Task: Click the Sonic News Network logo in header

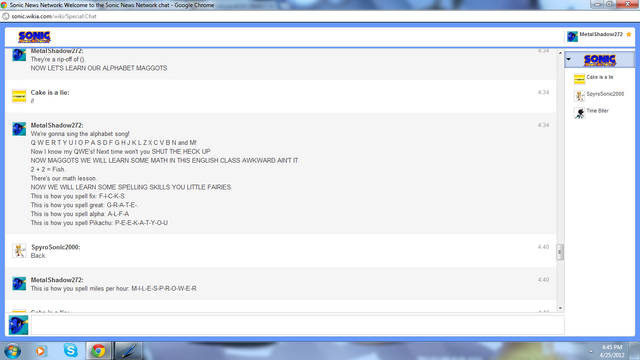Action: (x=34, y=37)
